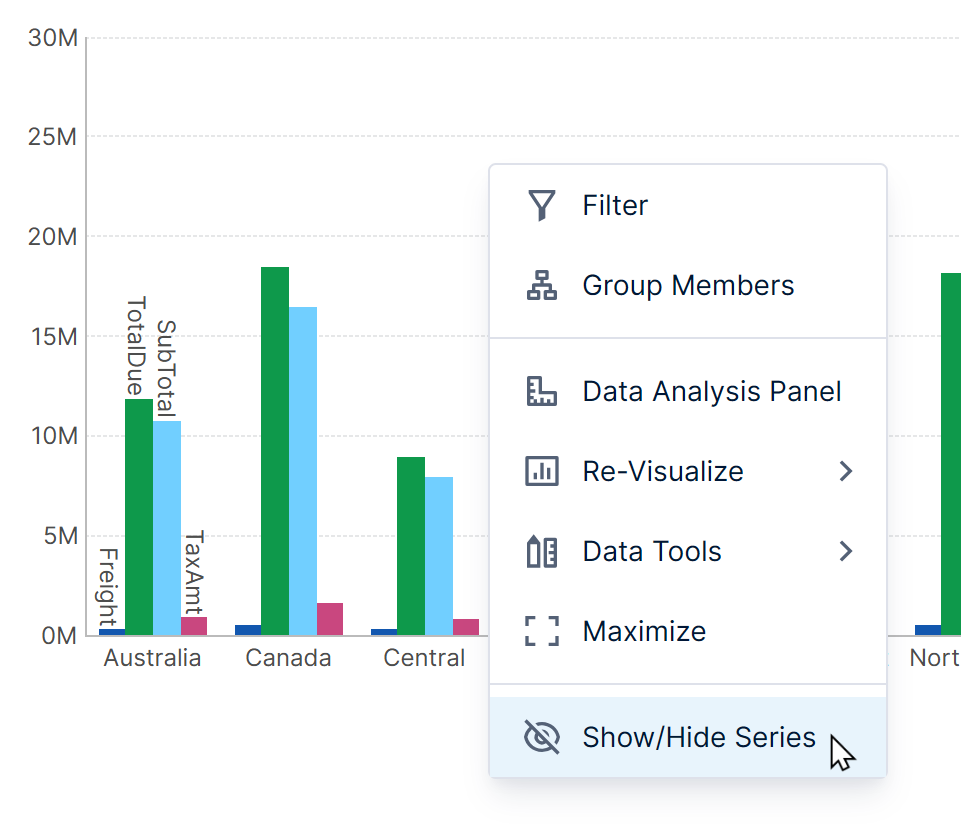Click Canada's tall green TotalDue bar
The height and width of the screenshot is (834, 961).
coord(275,450)
